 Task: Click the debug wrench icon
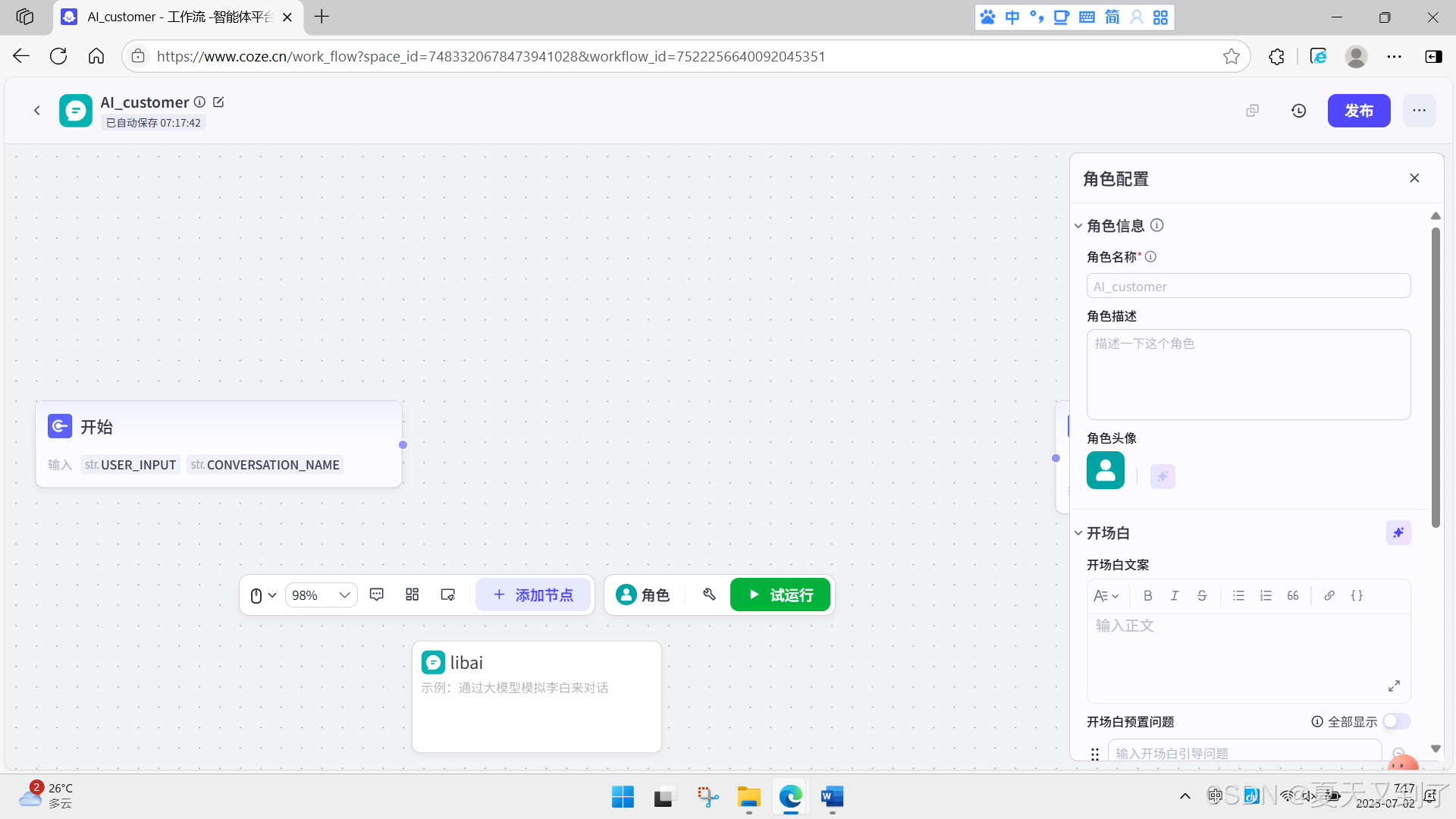tap(709, 595)
